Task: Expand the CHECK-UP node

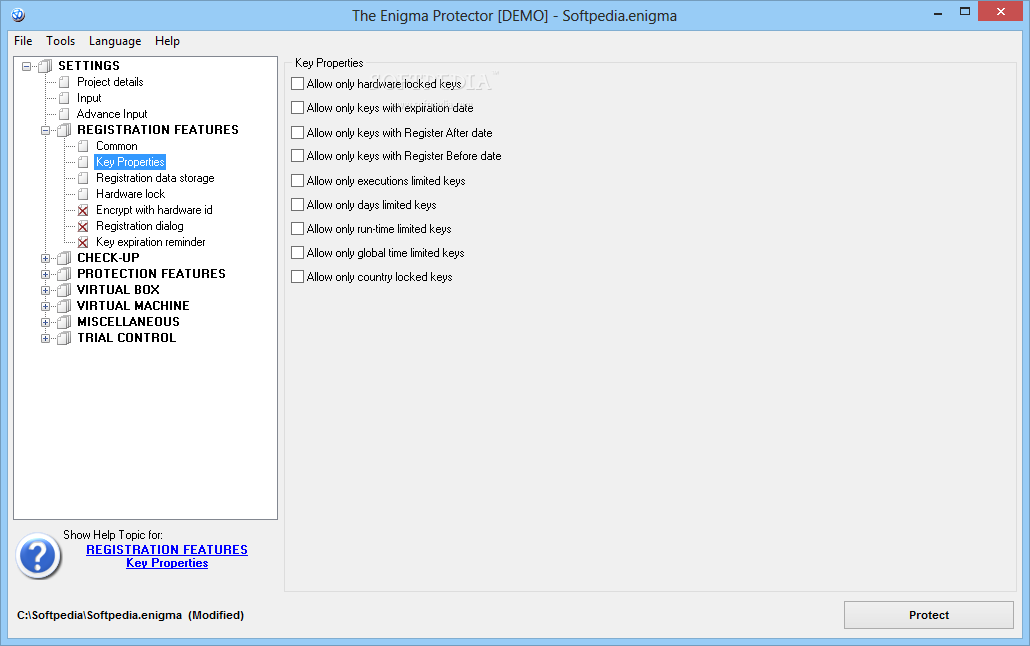Action: click(x=45, y=259)
